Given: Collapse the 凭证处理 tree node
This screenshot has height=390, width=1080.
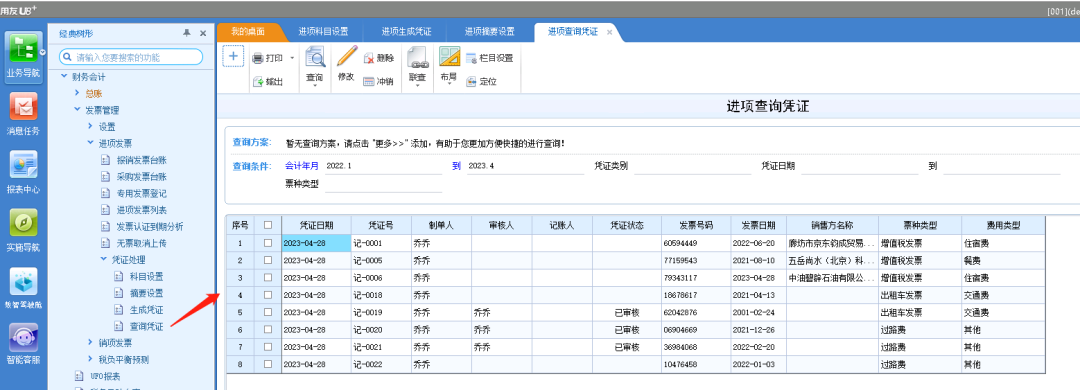Looking at the screenshot, I should tap(104, 260).
